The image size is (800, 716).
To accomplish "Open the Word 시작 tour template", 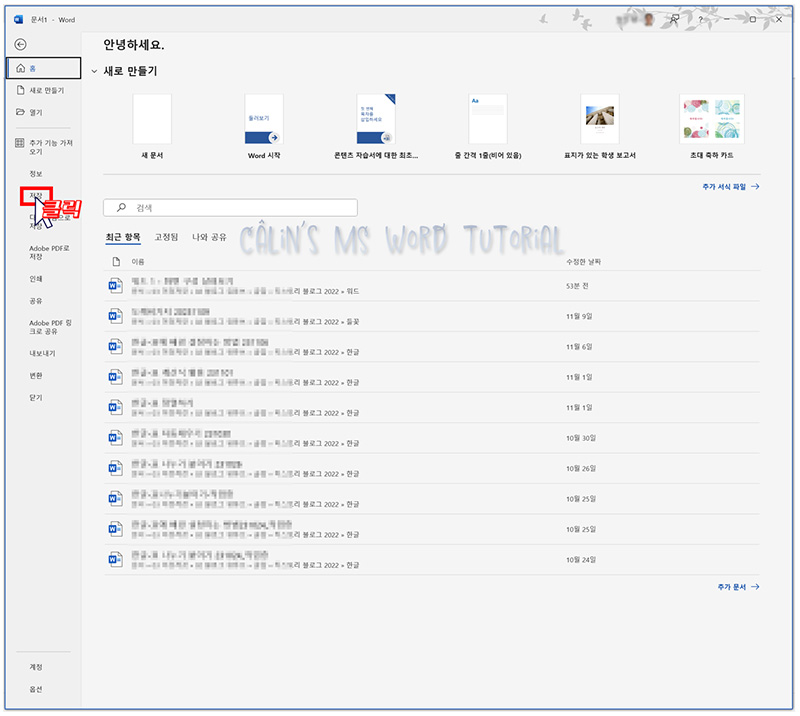I will [264, 119].
